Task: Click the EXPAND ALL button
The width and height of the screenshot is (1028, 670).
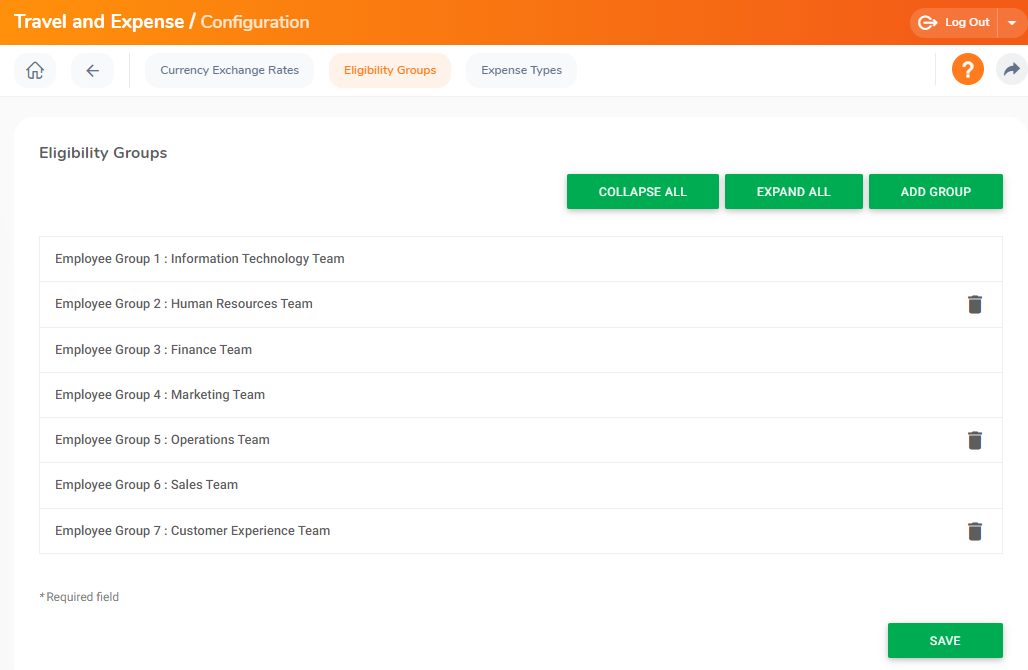Action: (793, 191)
